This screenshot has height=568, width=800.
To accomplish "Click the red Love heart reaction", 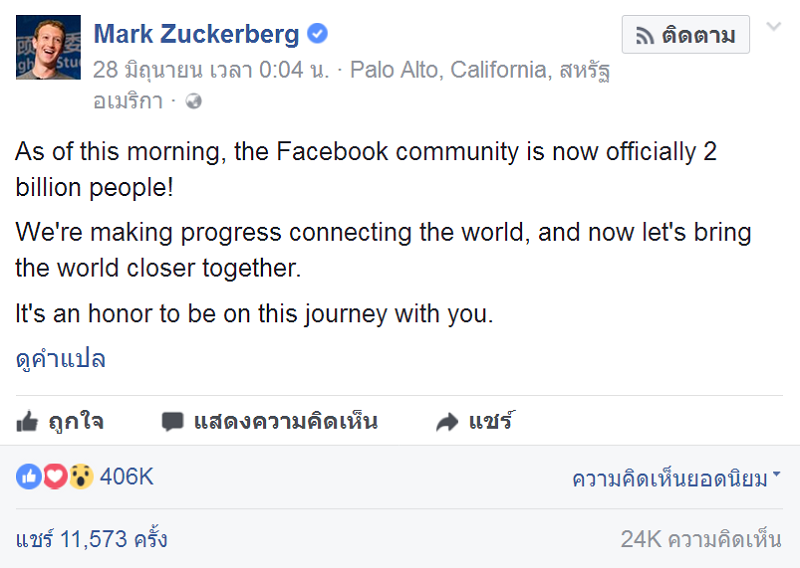I will click(54, 477).
